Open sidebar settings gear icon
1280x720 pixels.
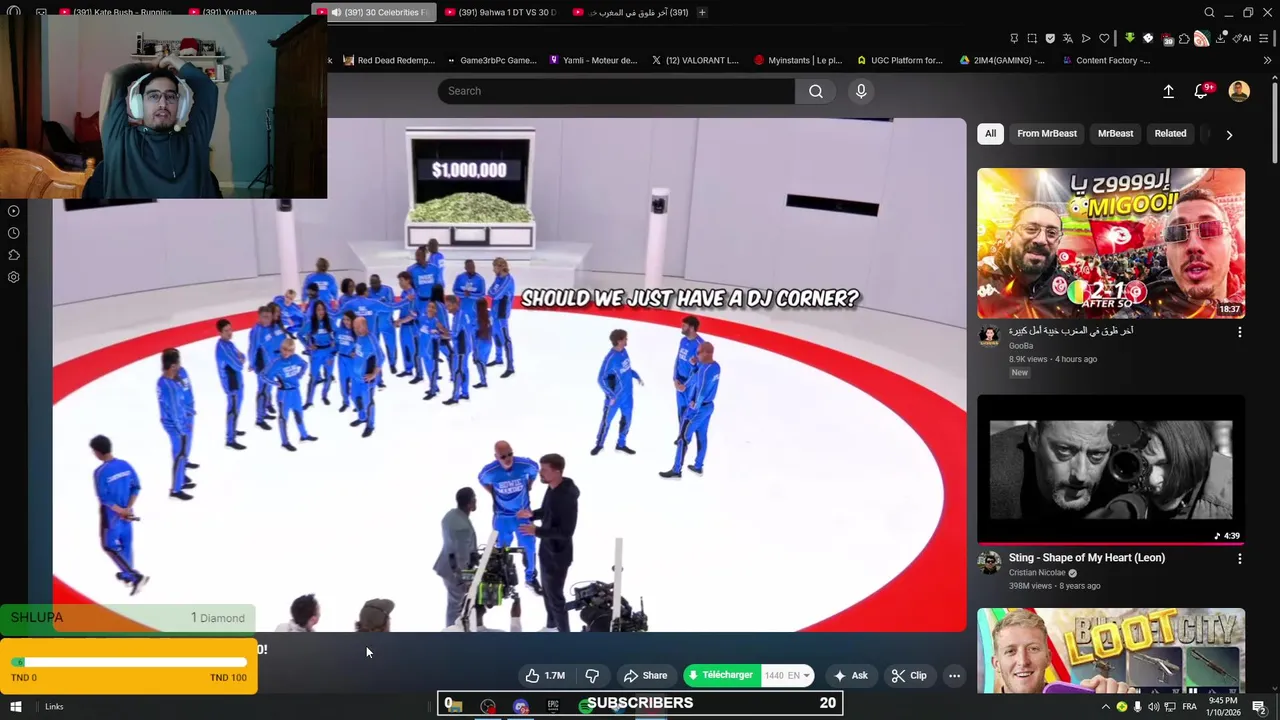click(x=14, y=277)
